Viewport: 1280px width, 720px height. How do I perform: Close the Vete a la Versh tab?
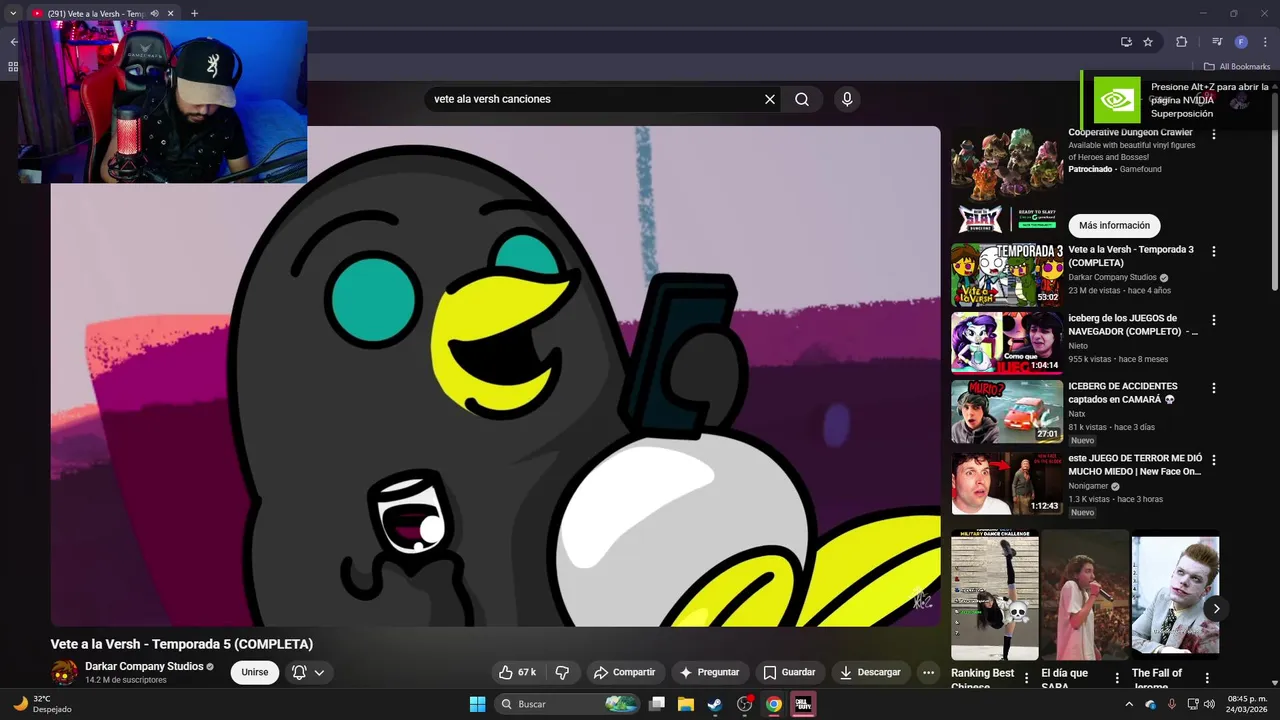coord(170,13)
